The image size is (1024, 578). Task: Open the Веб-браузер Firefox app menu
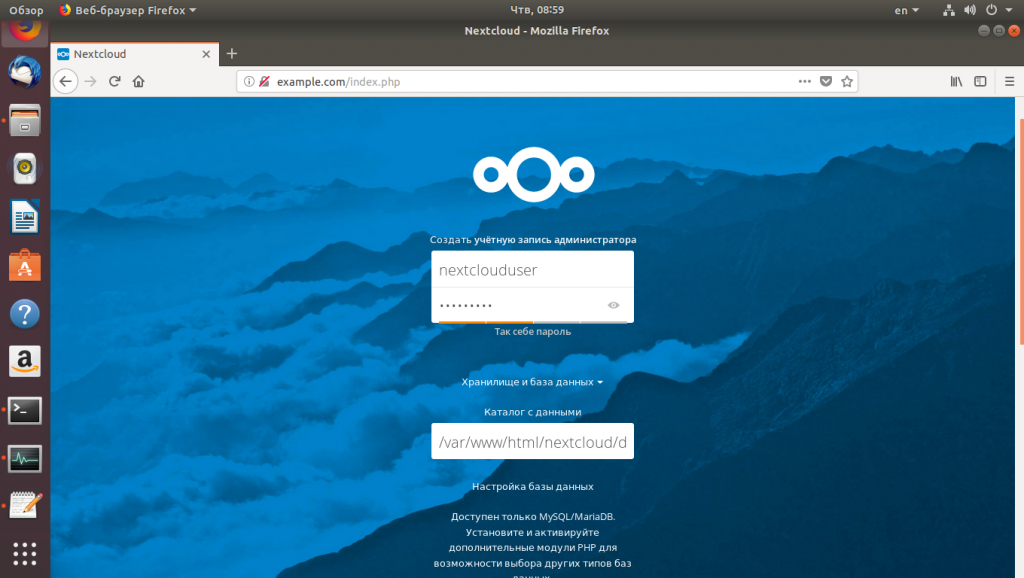click(127, 10)
